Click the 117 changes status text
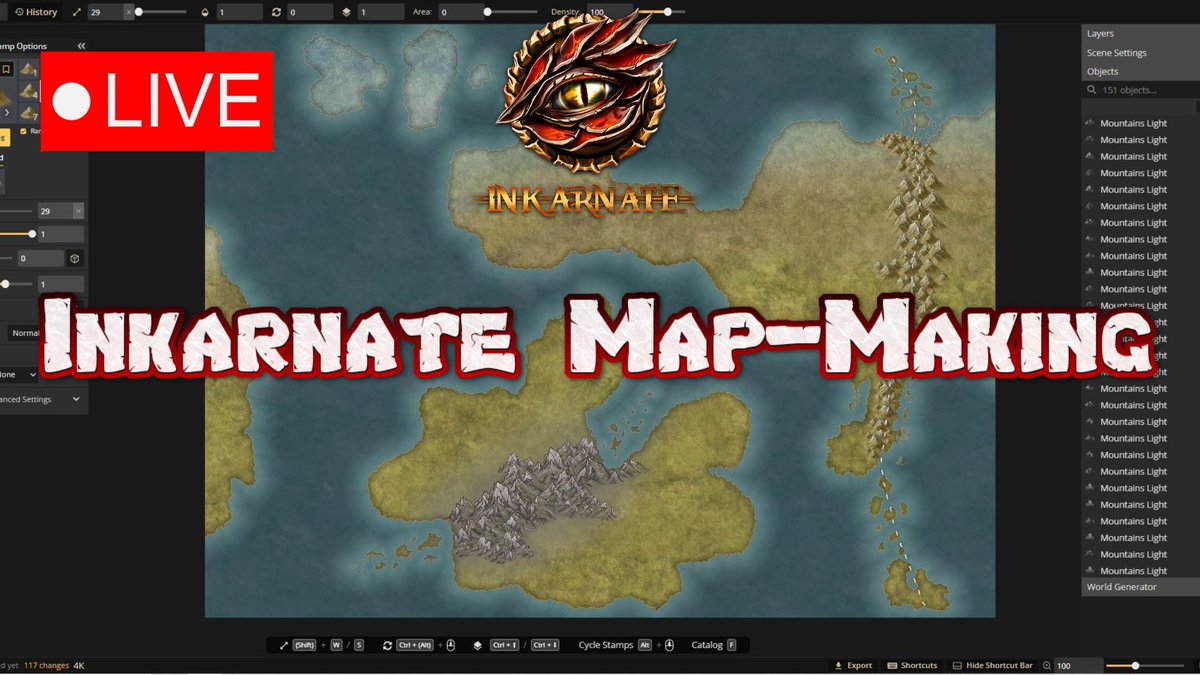Screen dimensions: 1200x675 point(46,665)
